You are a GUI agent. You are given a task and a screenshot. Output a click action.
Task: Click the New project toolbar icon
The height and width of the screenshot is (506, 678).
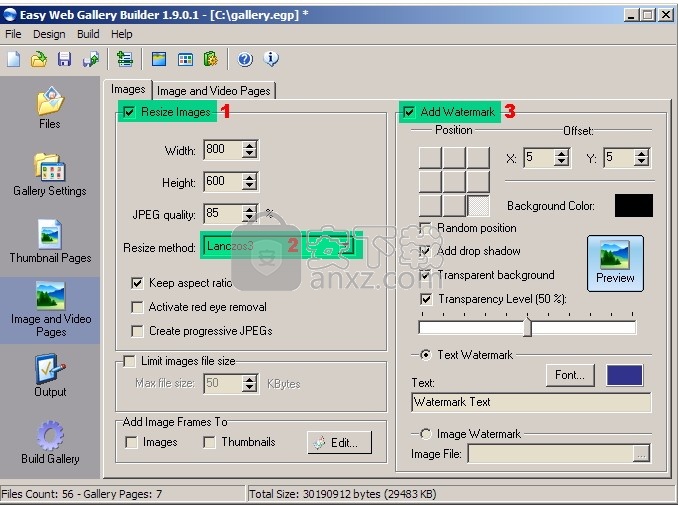13,59
